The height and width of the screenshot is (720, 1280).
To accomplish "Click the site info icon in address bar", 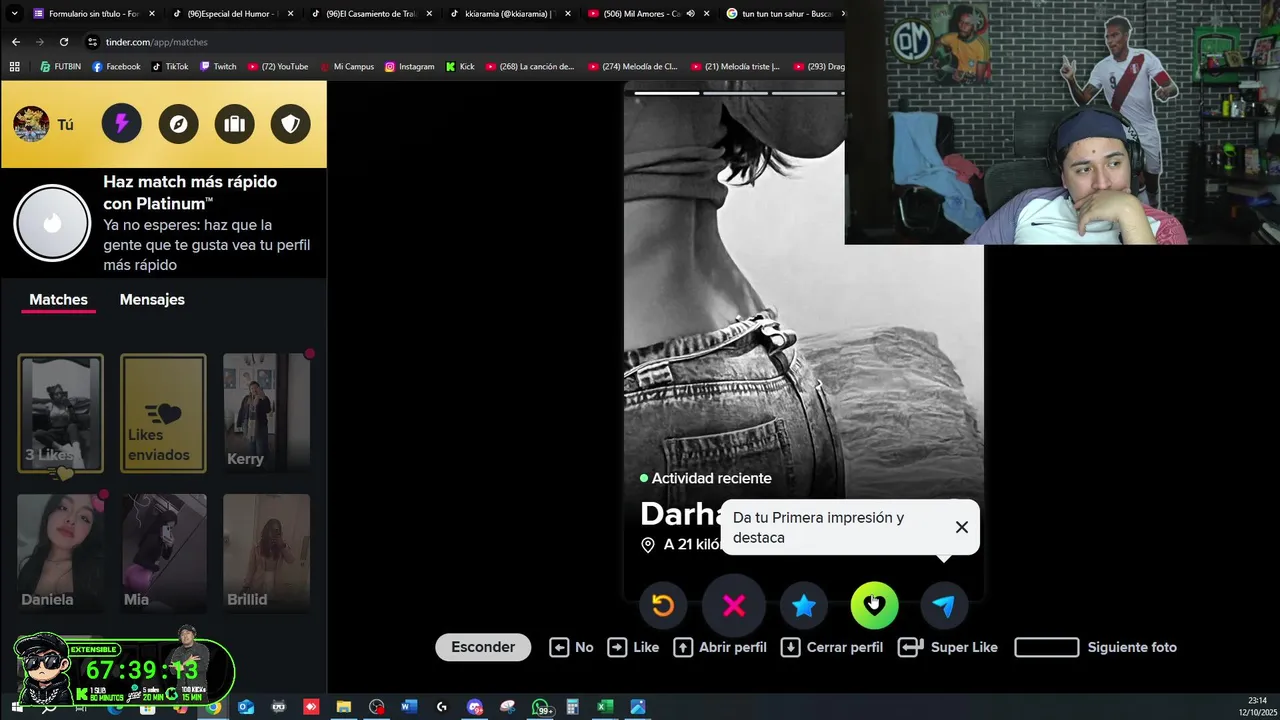I will coord(92,42).
